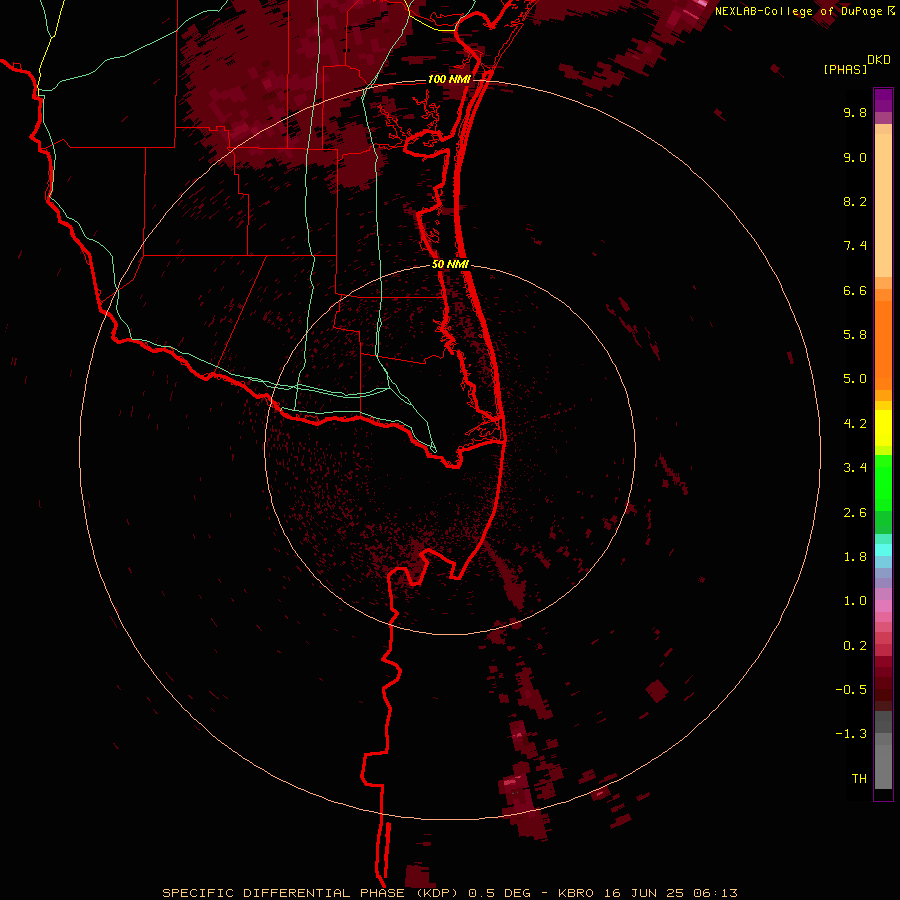Screen dimensions: 900x900
Task: Click the 7.4 value on the color scale
Action: coord(855,246)
